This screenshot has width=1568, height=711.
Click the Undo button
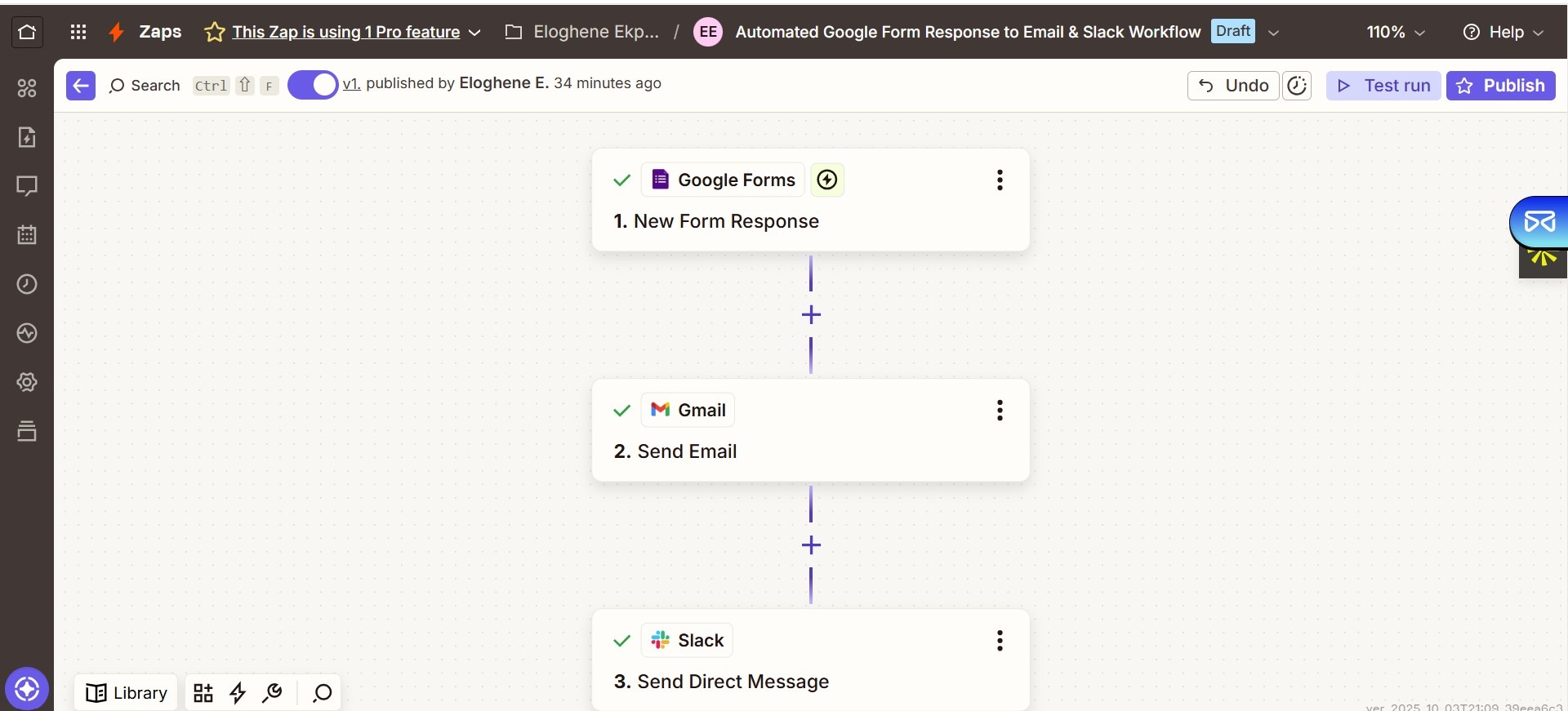1232,86
